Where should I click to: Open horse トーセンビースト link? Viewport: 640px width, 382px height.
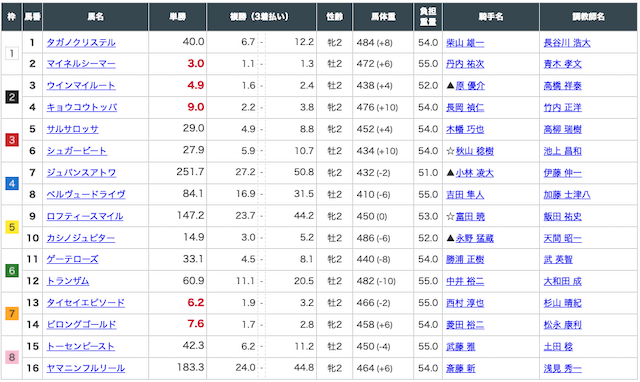tap(80, 346)
